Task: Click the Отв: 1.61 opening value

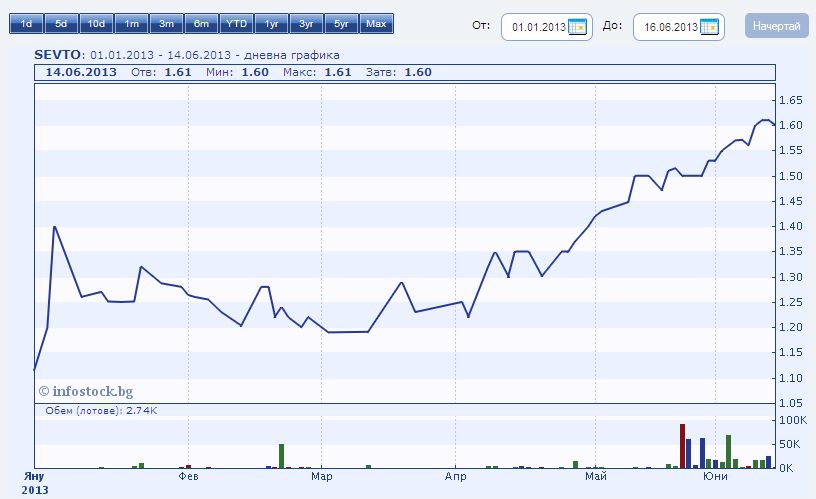Action: (161, 72)
